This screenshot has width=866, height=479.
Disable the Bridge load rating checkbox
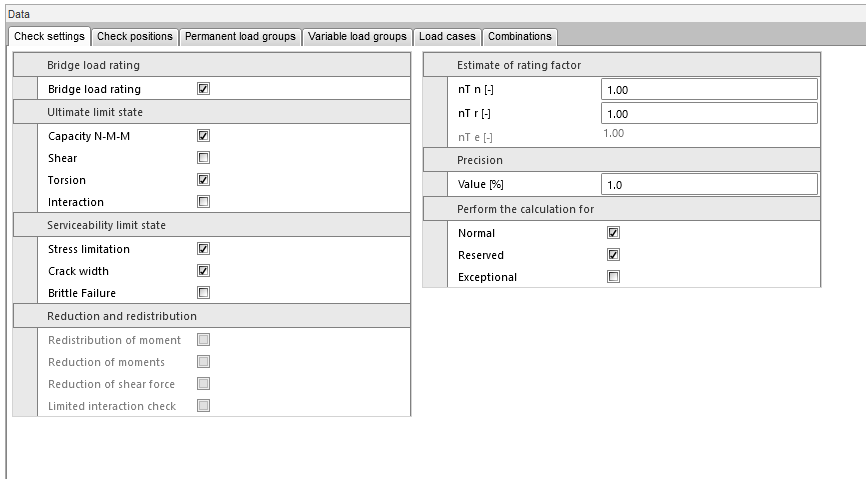(204, 89)
